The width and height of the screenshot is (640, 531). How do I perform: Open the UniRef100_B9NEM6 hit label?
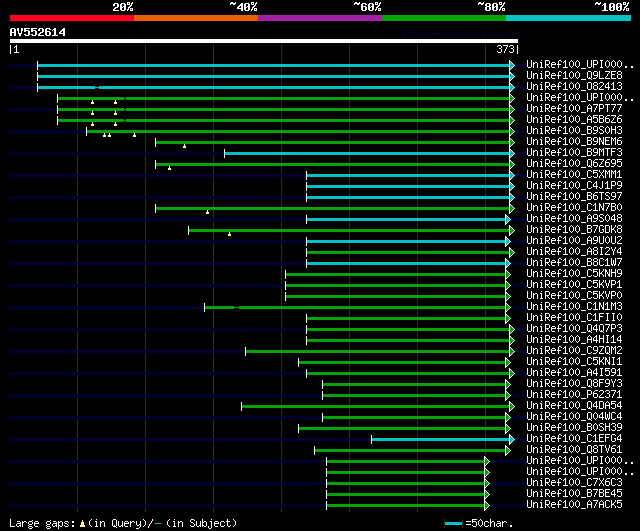[x=574, y=142]
